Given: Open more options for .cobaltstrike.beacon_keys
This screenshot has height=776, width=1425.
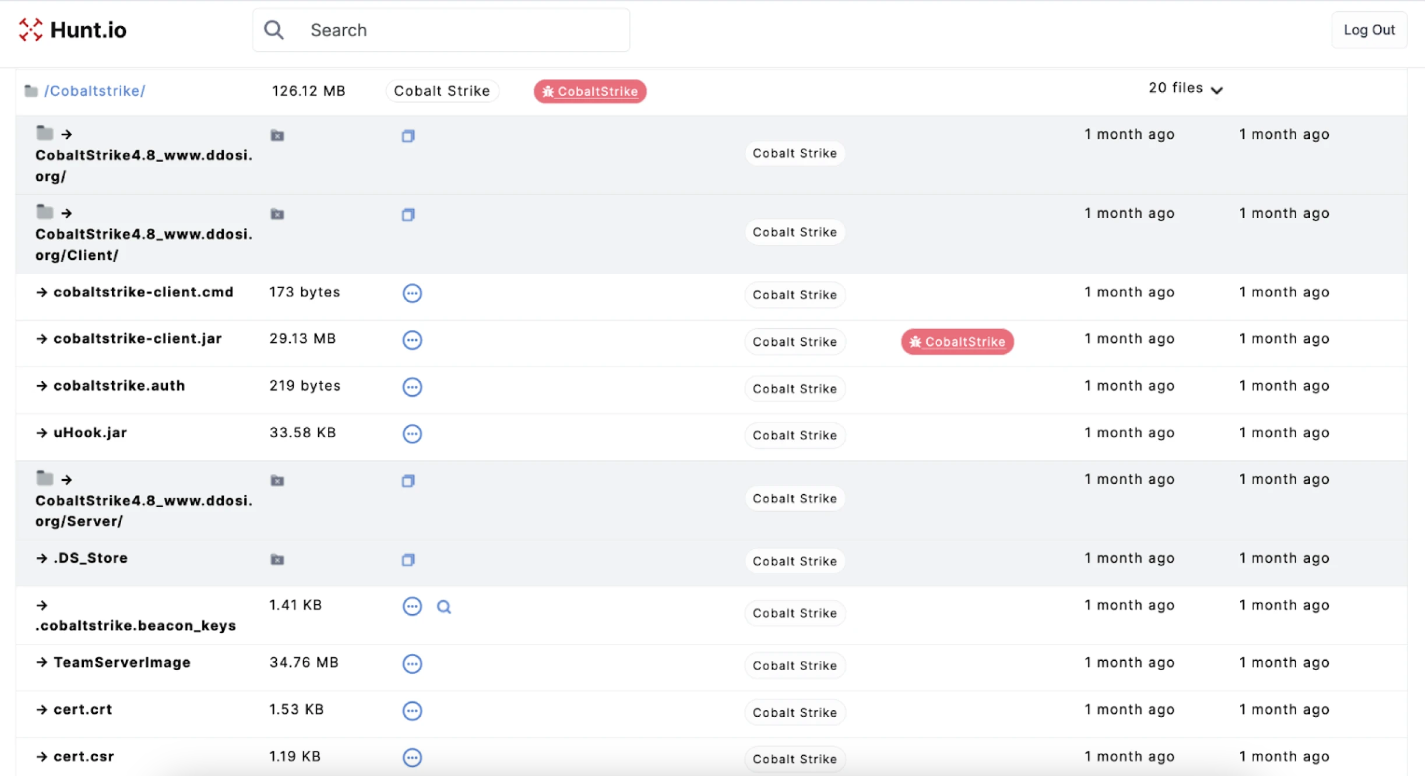Looking at the screenshot, I should tap(412, 606).
